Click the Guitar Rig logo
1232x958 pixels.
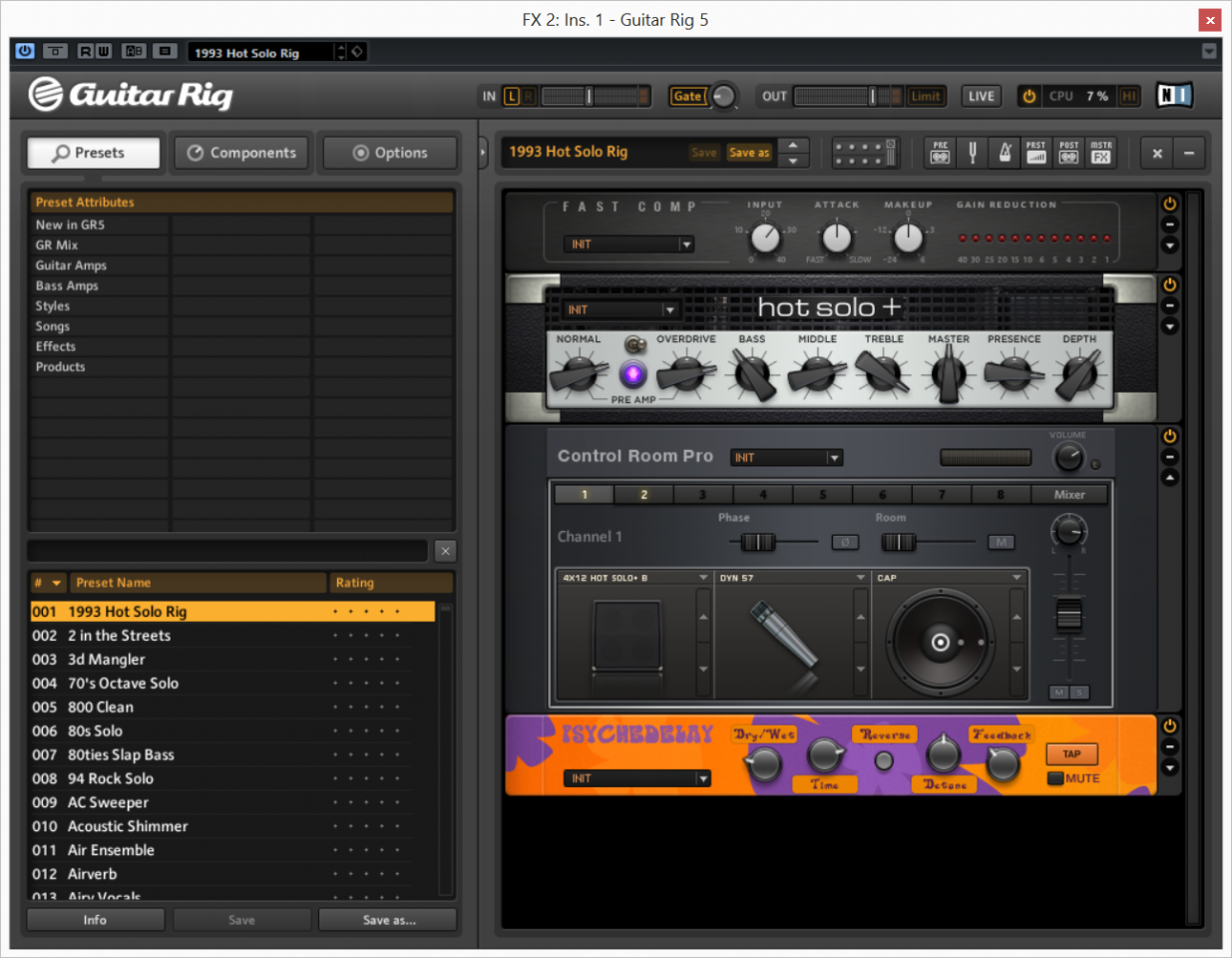[x=131, y=94]
